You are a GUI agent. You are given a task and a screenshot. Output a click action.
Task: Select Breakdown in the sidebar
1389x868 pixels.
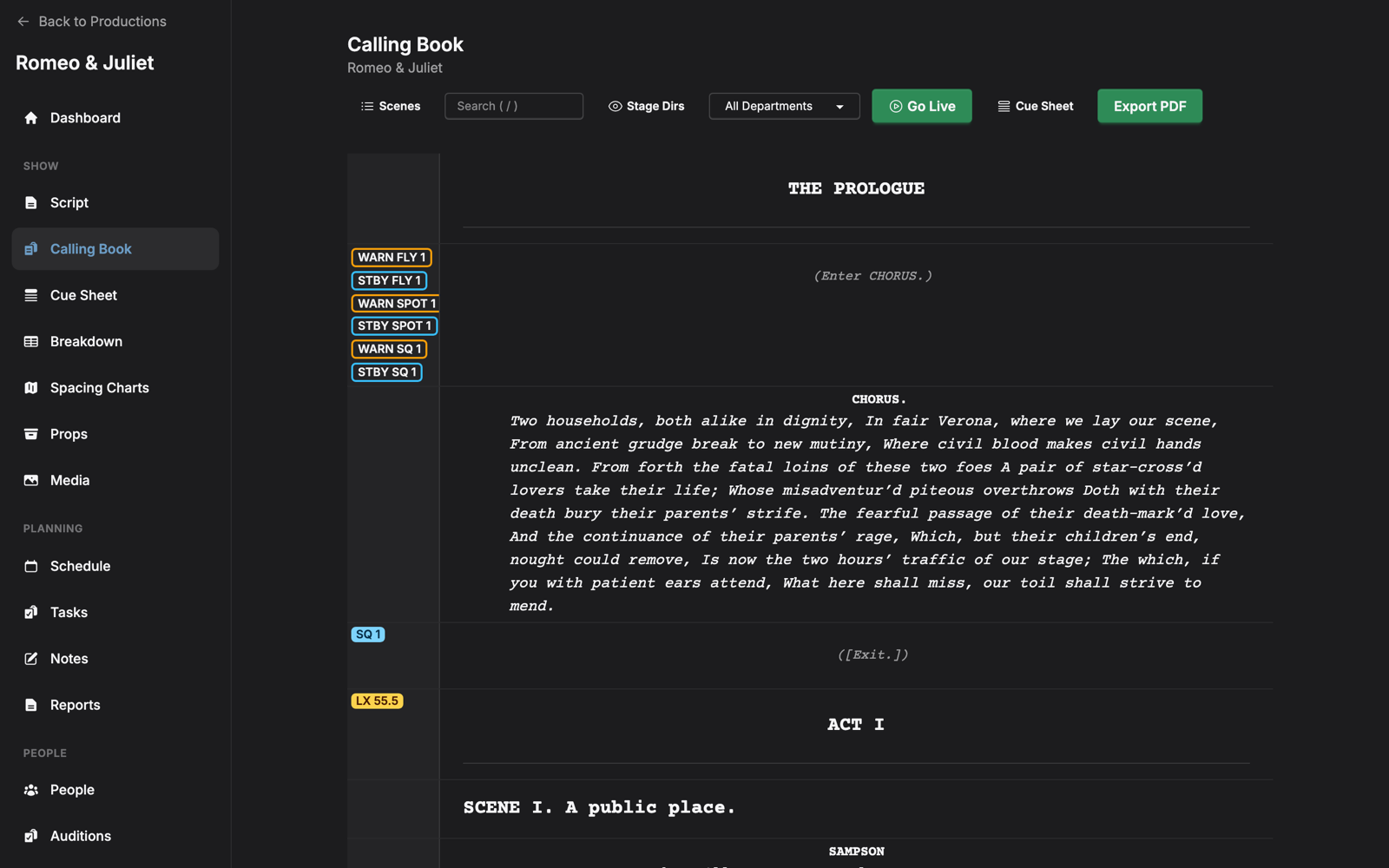click(115, 342)
